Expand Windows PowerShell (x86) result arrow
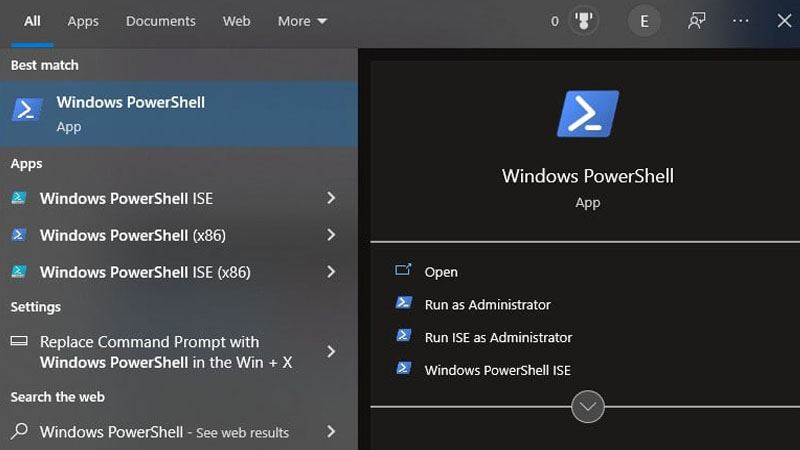The image size is (800, 450). (x=331, y=235)
